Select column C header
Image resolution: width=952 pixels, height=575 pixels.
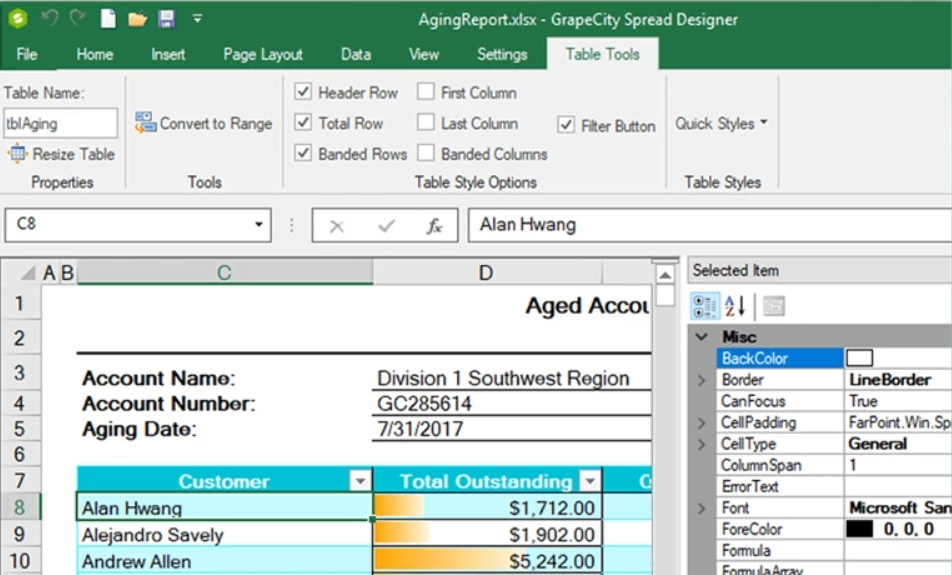click(225, 273)
